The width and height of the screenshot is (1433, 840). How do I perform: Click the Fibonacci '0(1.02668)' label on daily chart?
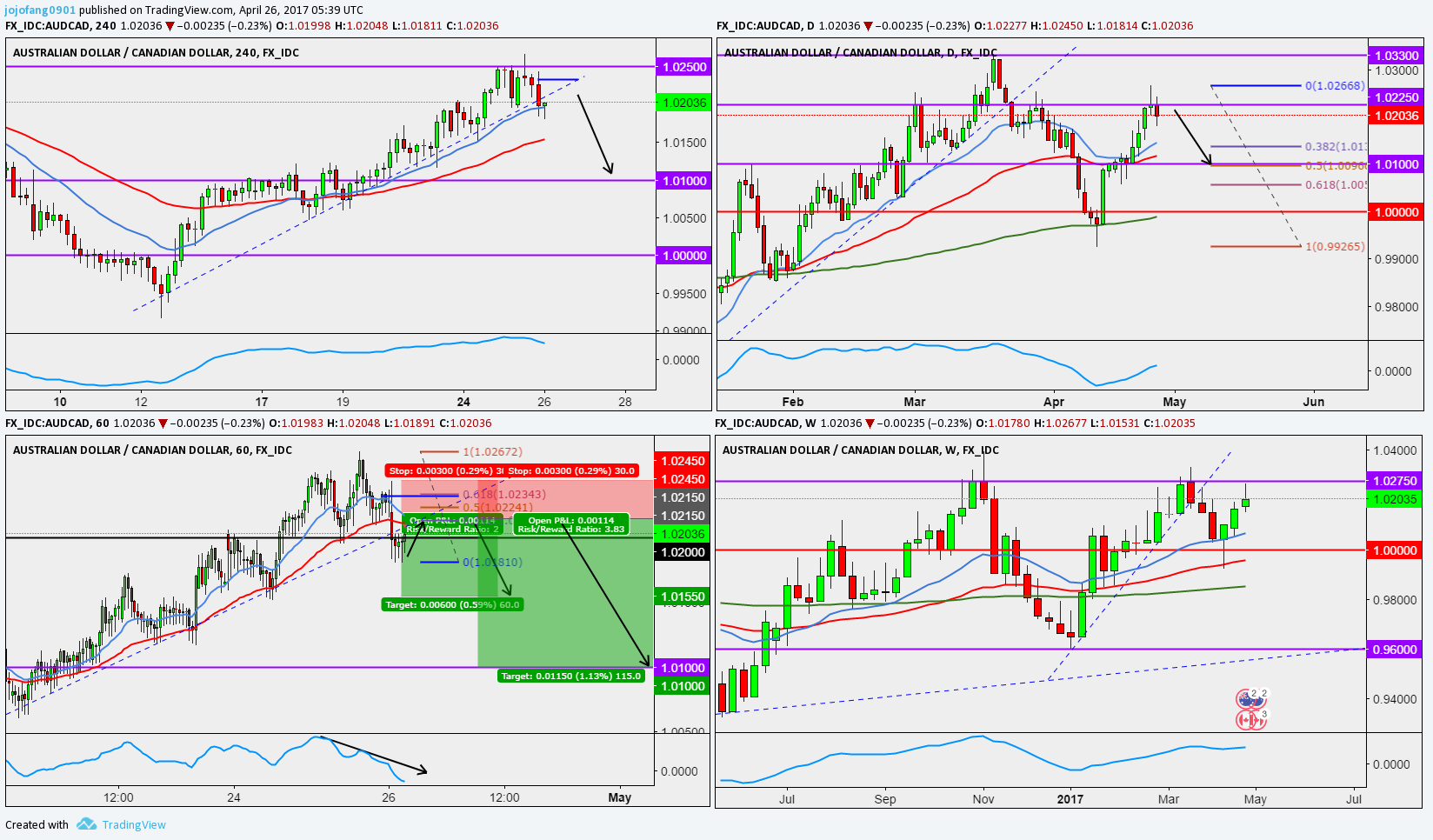pyautogui.click(x=1335, y=86)
